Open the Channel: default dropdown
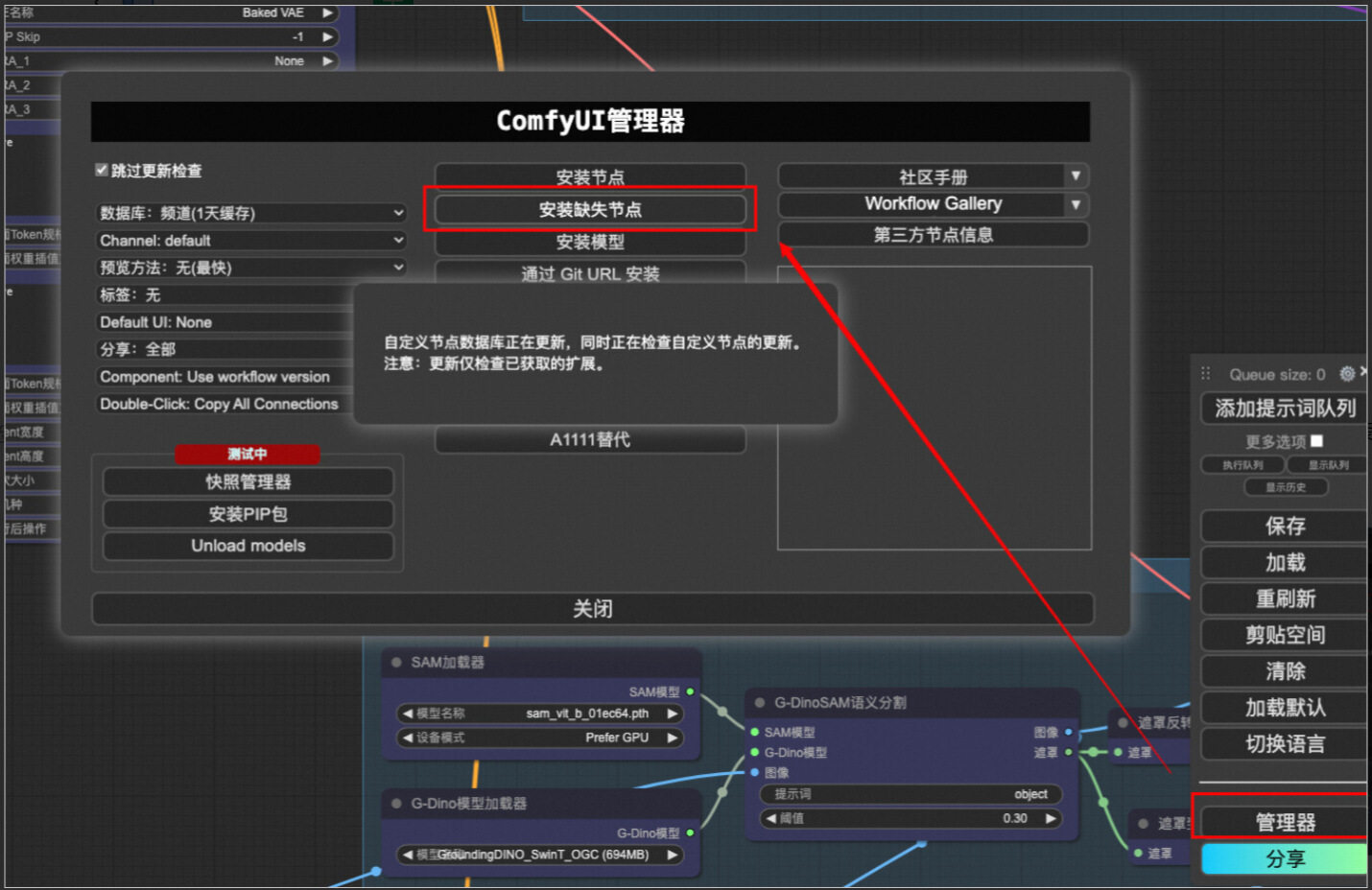 coord(252,240)
